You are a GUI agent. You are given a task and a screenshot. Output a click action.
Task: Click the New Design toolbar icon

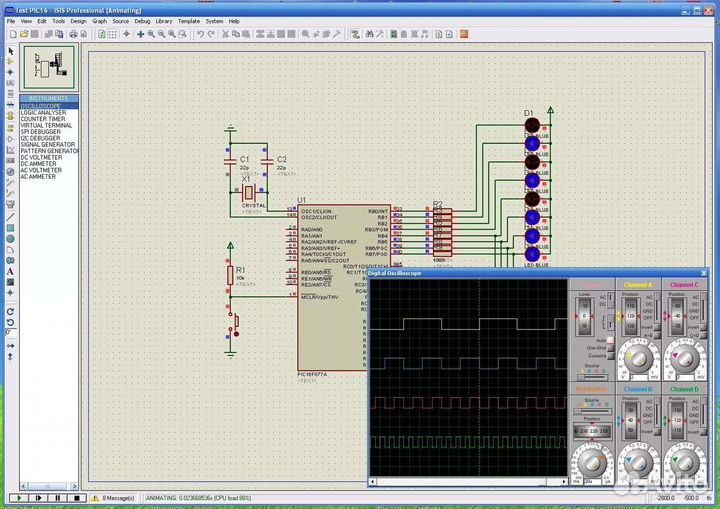(13, 34)
